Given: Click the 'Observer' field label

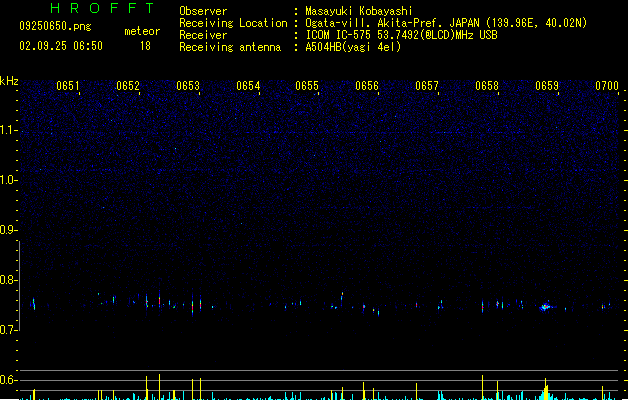Looking at the screenshot, I should pyautogui.click(x=203, y=11).
